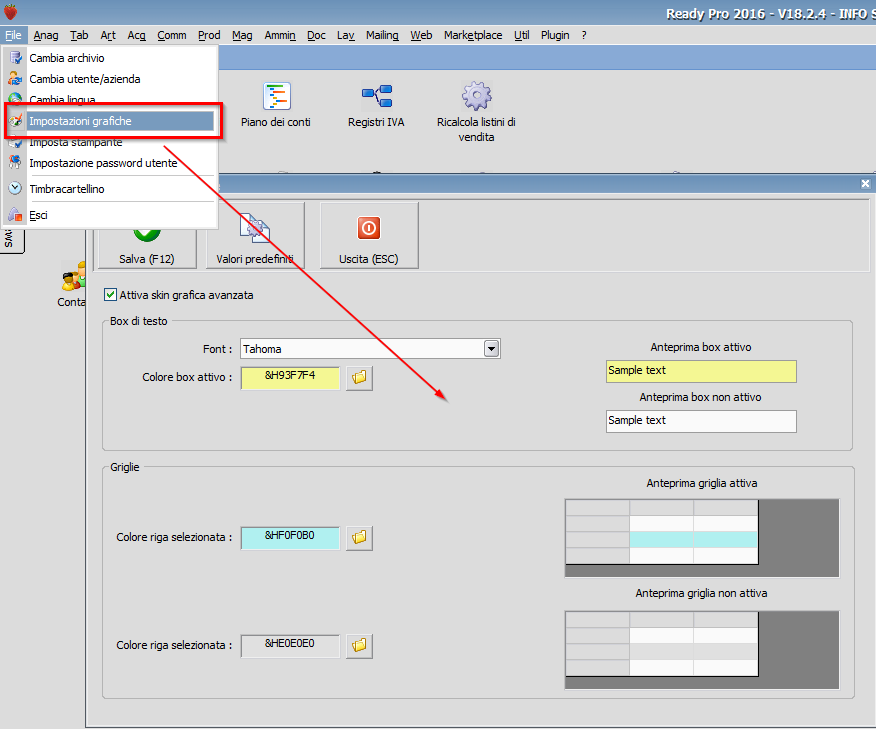Open the Plugin menu
Screen dimensions: 876x729
point(555,35)
